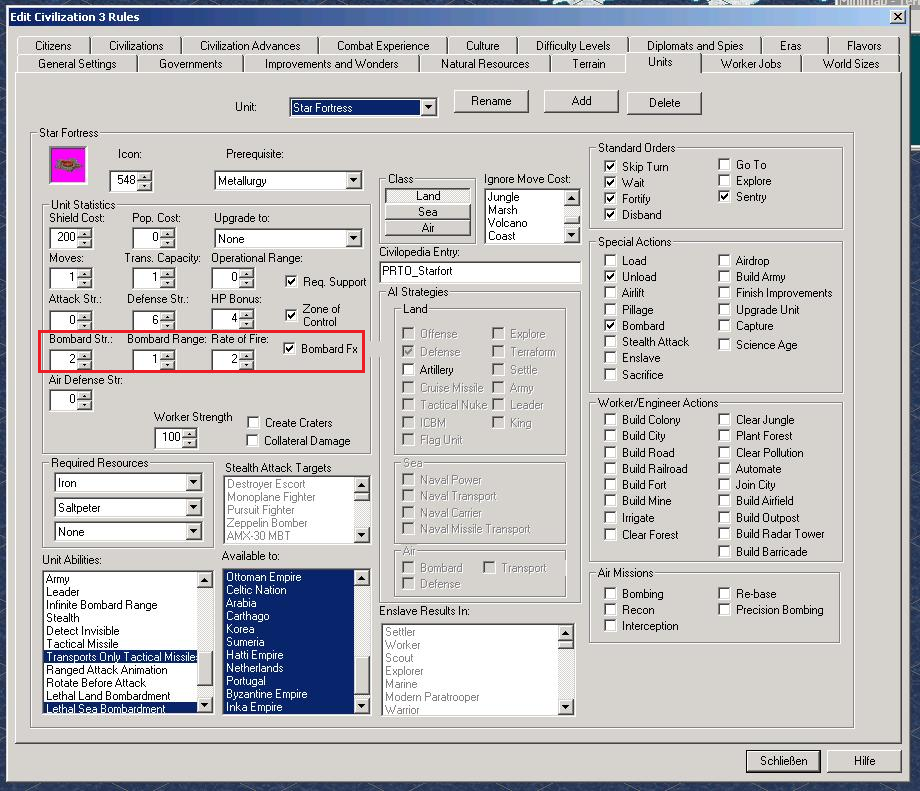Viewport: 920px width, 791px height.
Task: Click the Hilfe button
Action: (x=864, y=761)
